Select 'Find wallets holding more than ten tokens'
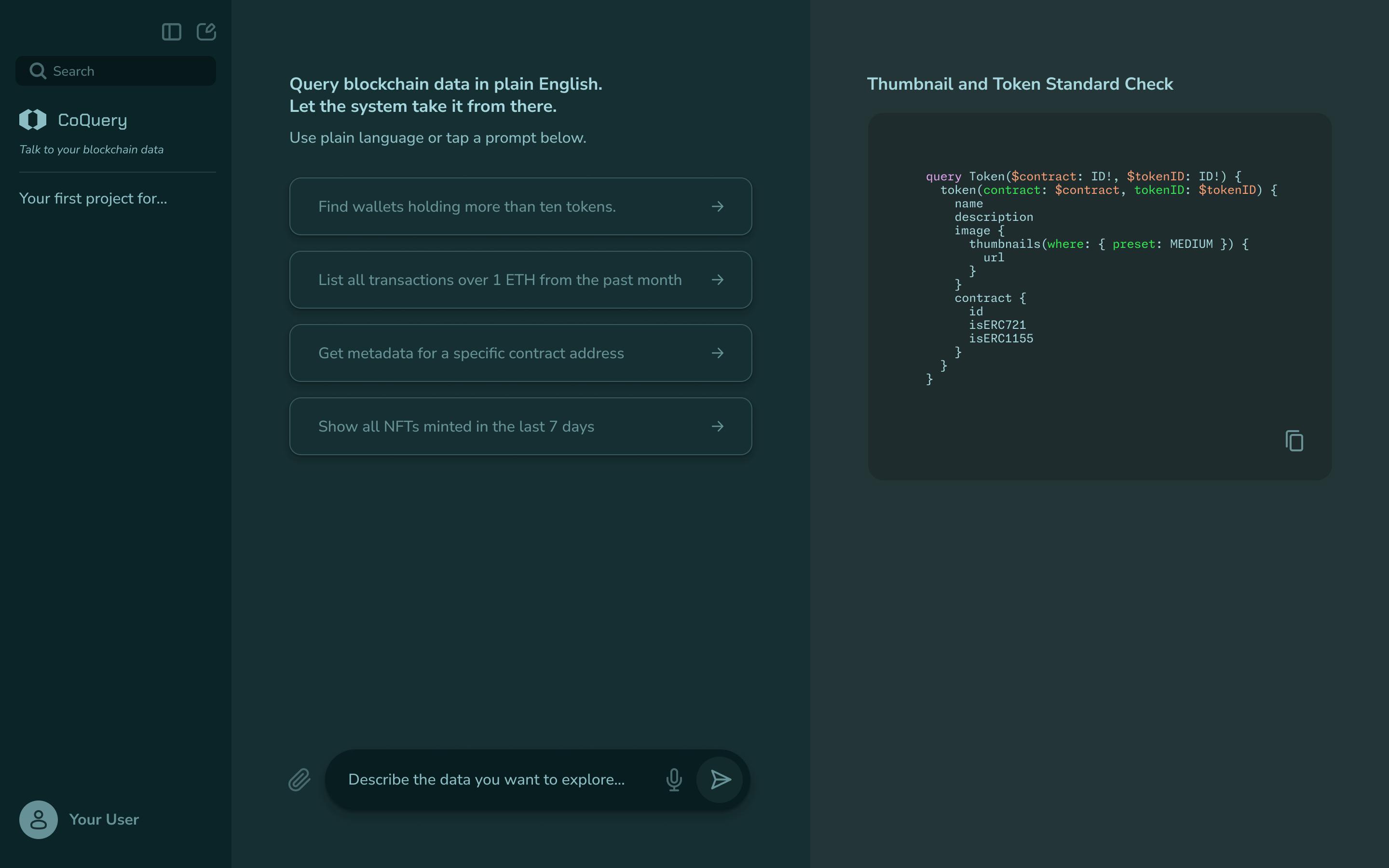The height and width of the screenshot is (868, 1389). coord(467,207)
